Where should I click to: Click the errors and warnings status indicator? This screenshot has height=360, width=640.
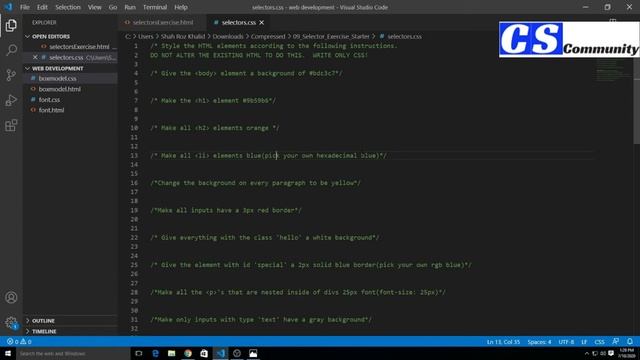[x=19, y=342]
